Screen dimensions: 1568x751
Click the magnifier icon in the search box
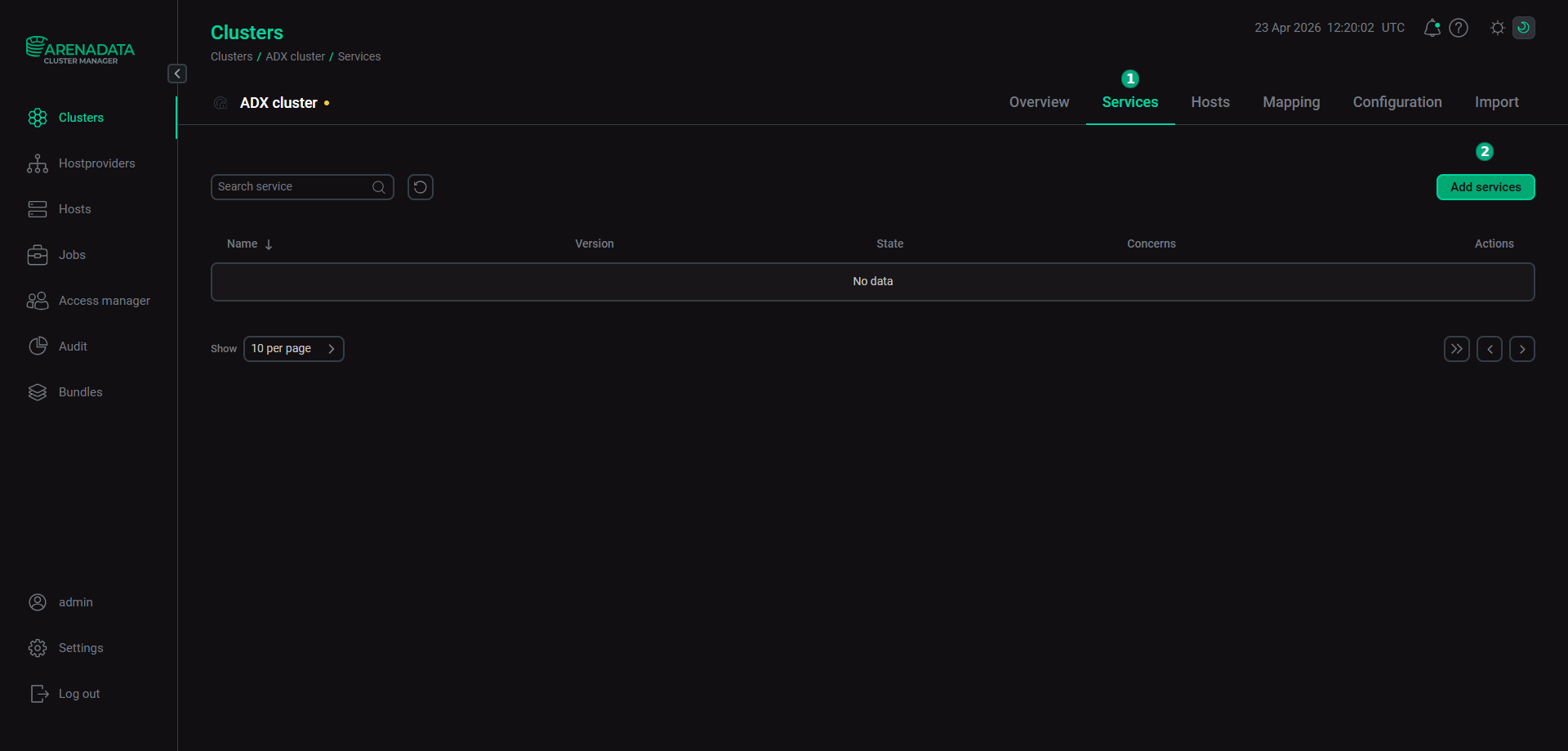coord(379,187)
